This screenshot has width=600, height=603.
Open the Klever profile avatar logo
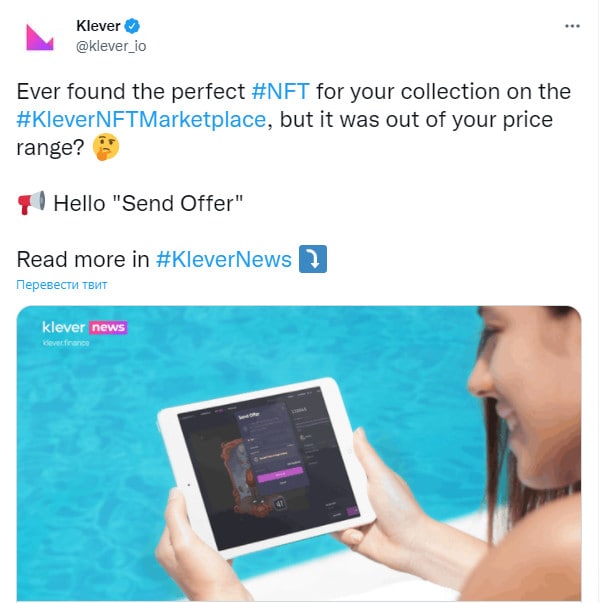pos(40,37)
